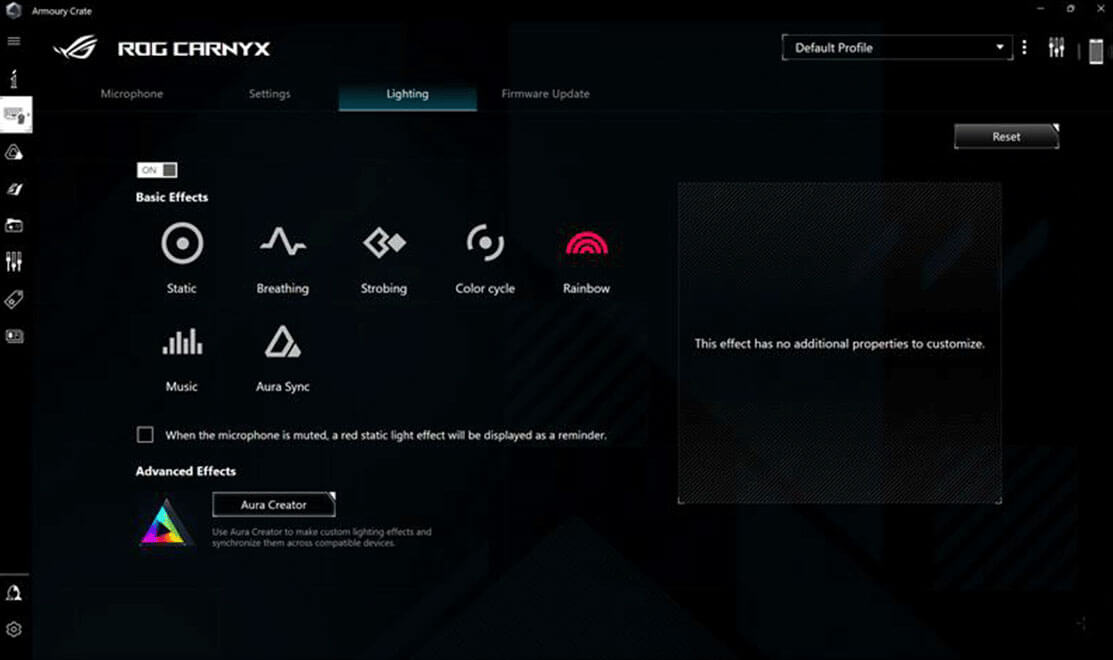Open the Aura Sync sidebar icon
The image size is (1113, 660).
13,153
